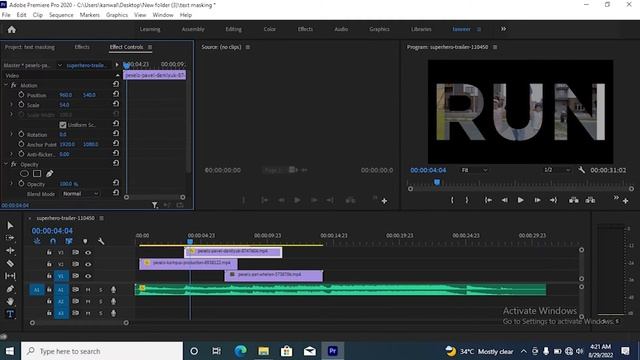Solo audio track A1
640x360 pixels.
coord(100,290)
